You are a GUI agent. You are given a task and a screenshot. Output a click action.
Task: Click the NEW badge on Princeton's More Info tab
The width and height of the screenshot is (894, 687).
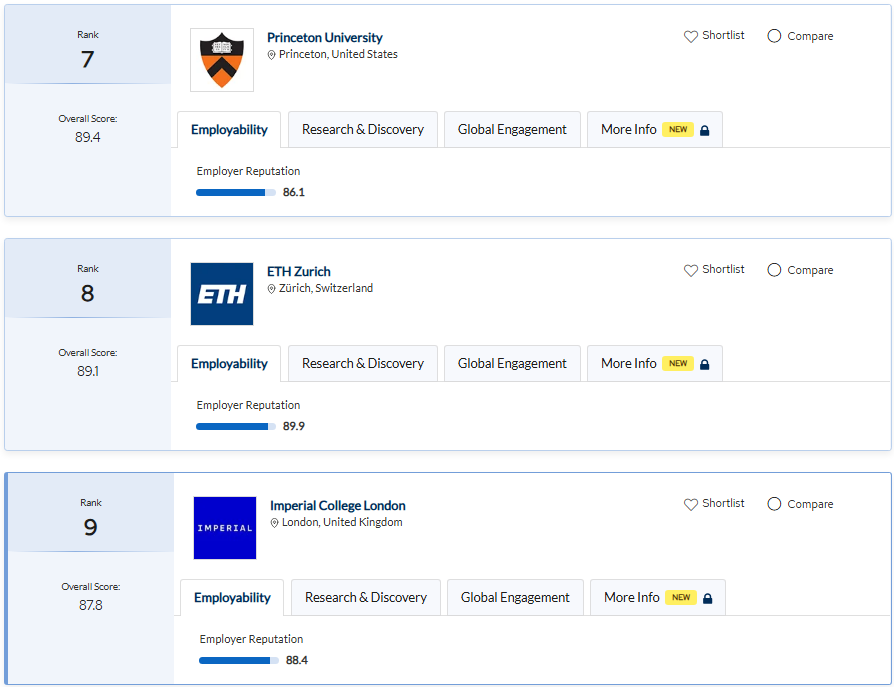pos(677,129)
